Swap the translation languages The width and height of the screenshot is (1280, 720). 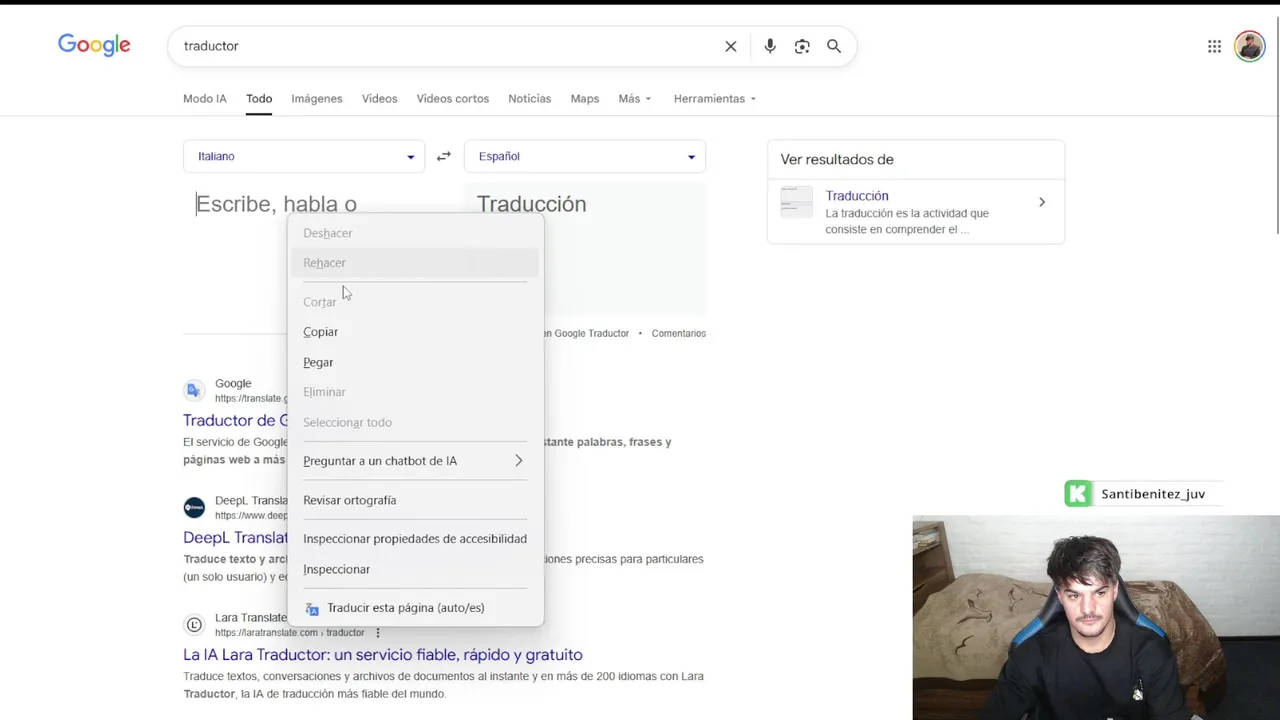pos(444,156)
